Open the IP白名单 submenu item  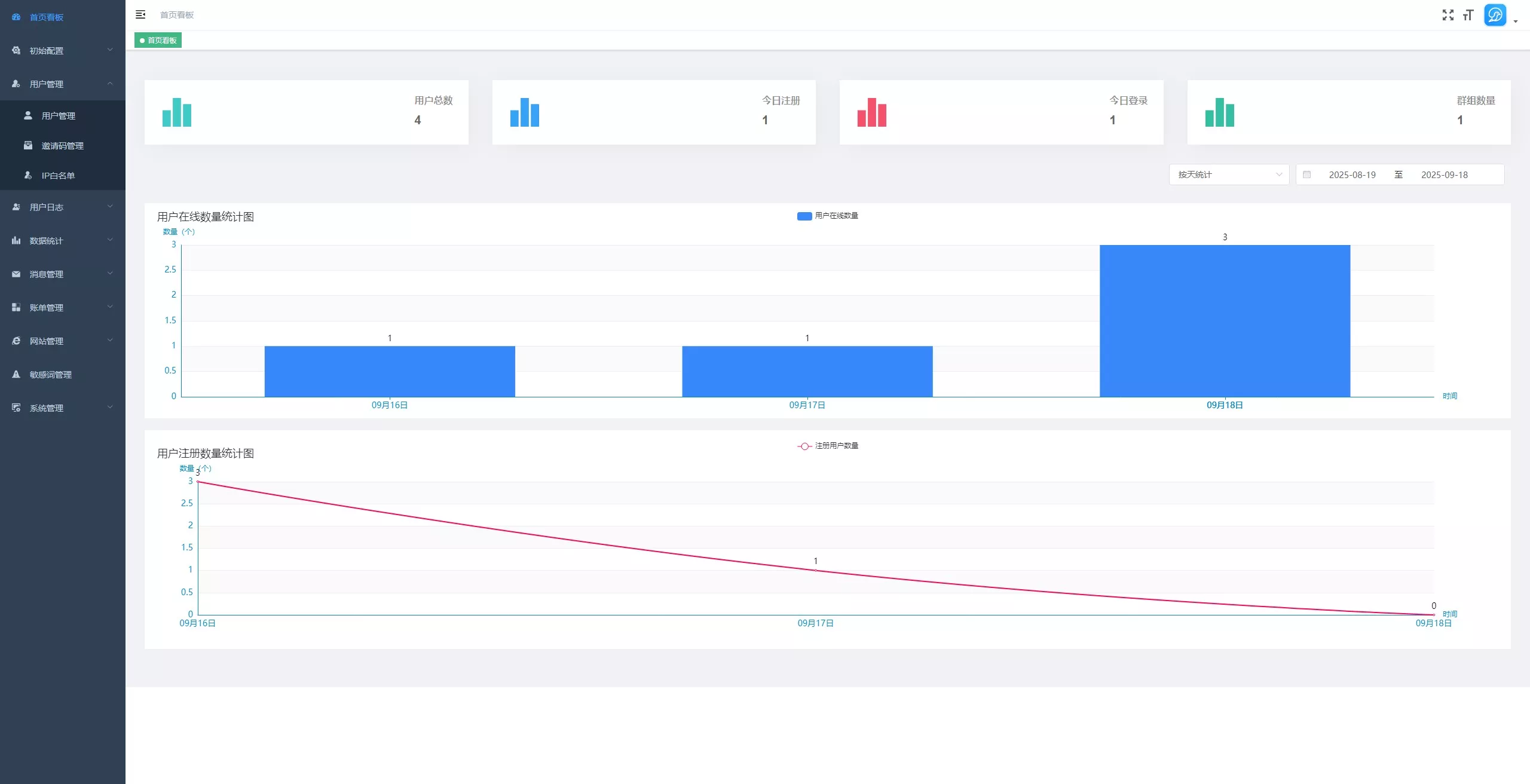click(63, 175)
